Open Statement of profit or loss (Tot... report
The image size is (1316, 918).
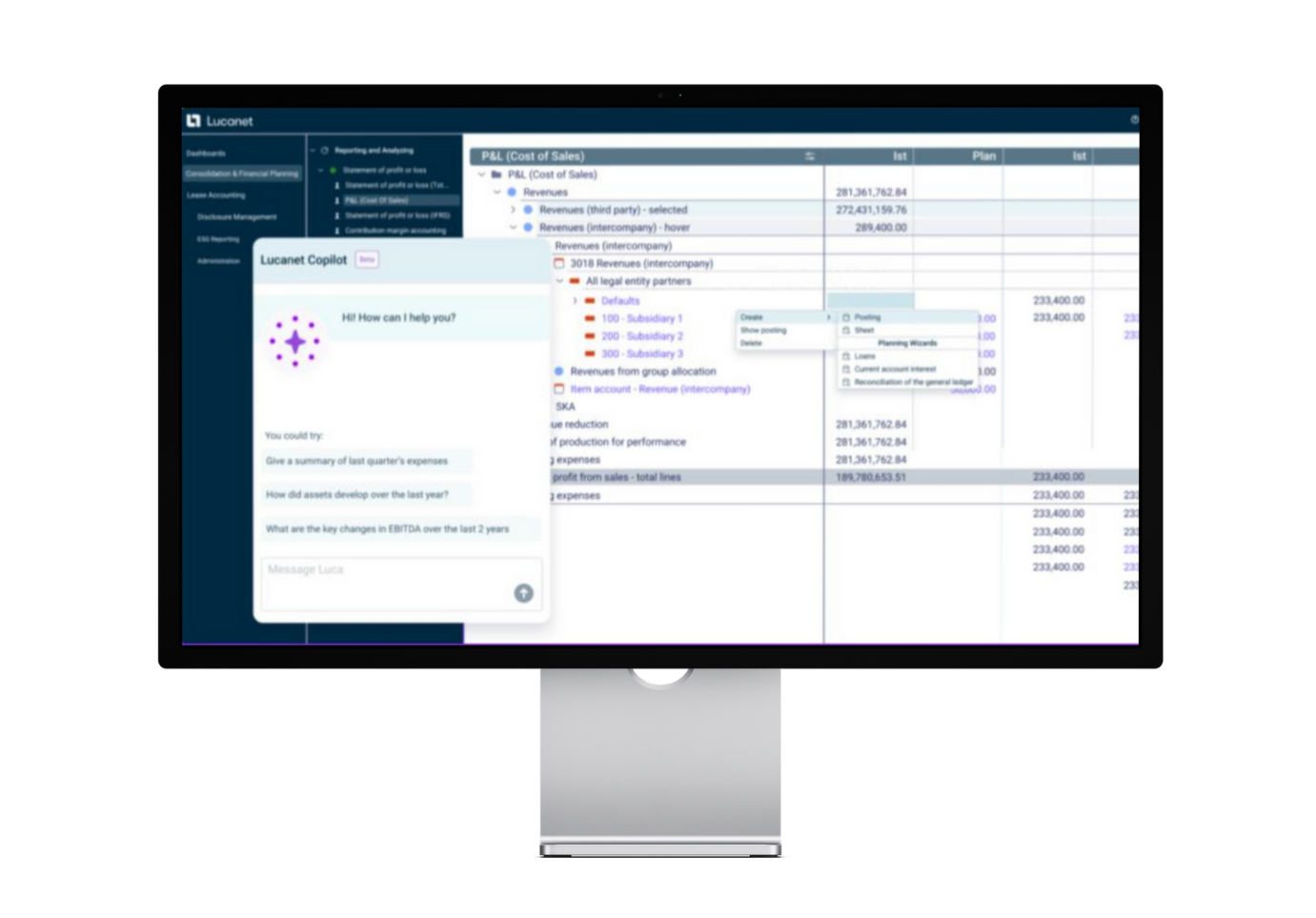[396, 185]
